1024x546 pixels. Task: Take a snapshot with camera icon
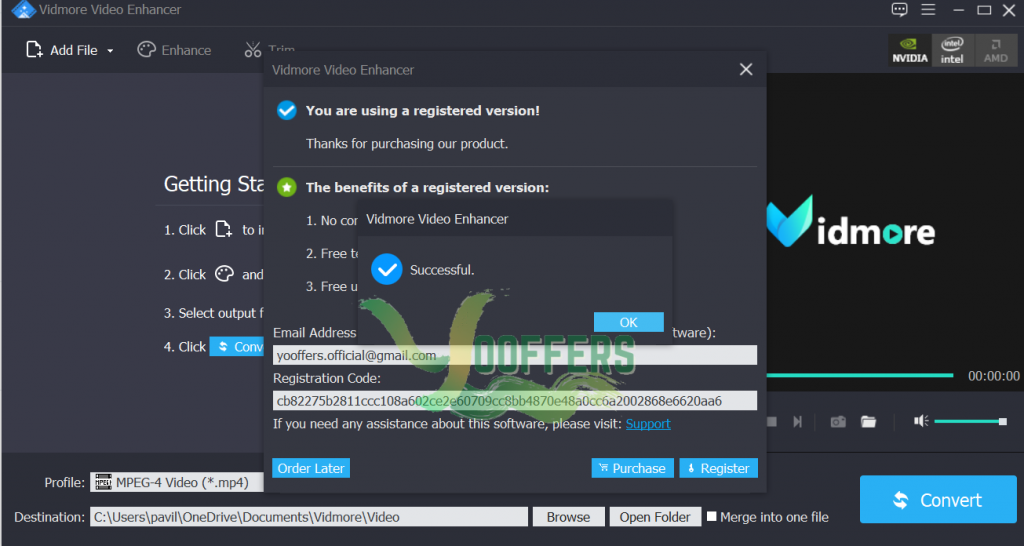point(838,422)
